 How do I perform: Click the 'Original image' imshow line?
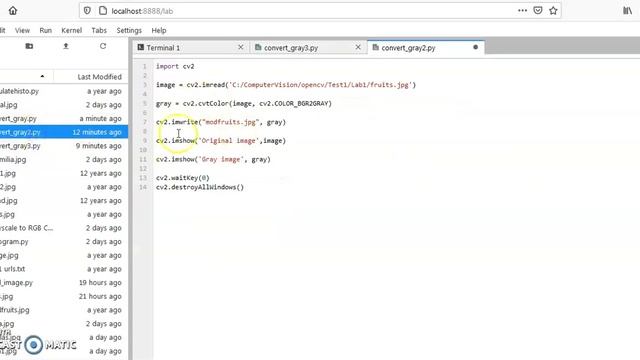(x=221, y=140)
